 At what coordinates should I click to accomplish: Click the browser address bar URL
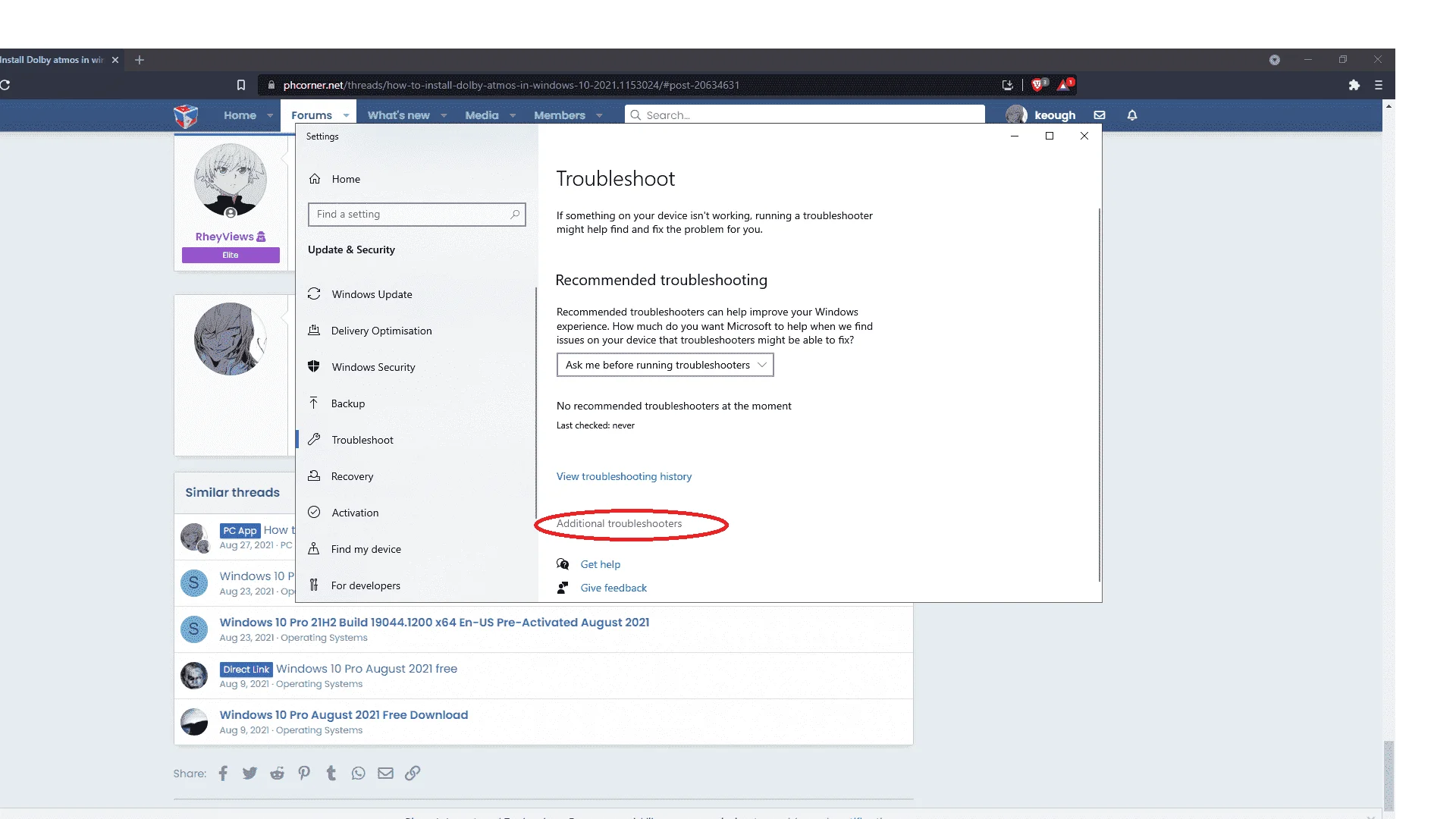tap(511, 85)
